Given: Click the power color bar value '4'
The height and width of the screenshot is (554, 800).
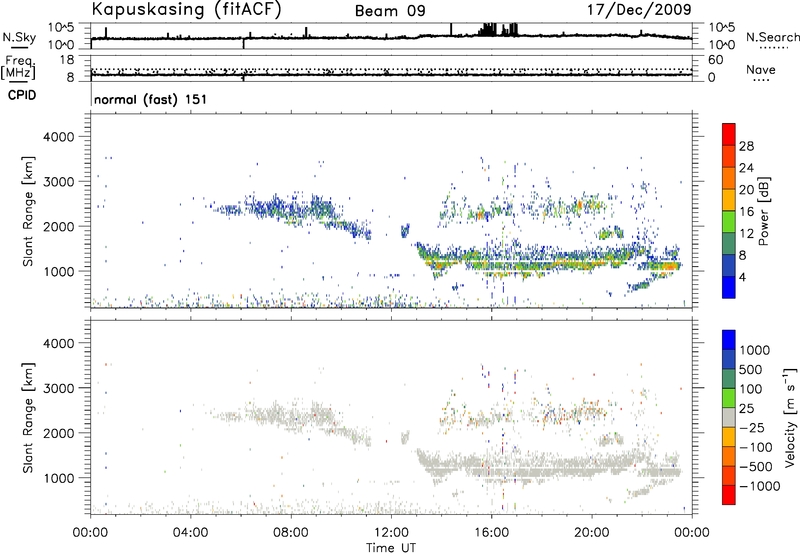Looking at the screenshot, I should 742,277.
